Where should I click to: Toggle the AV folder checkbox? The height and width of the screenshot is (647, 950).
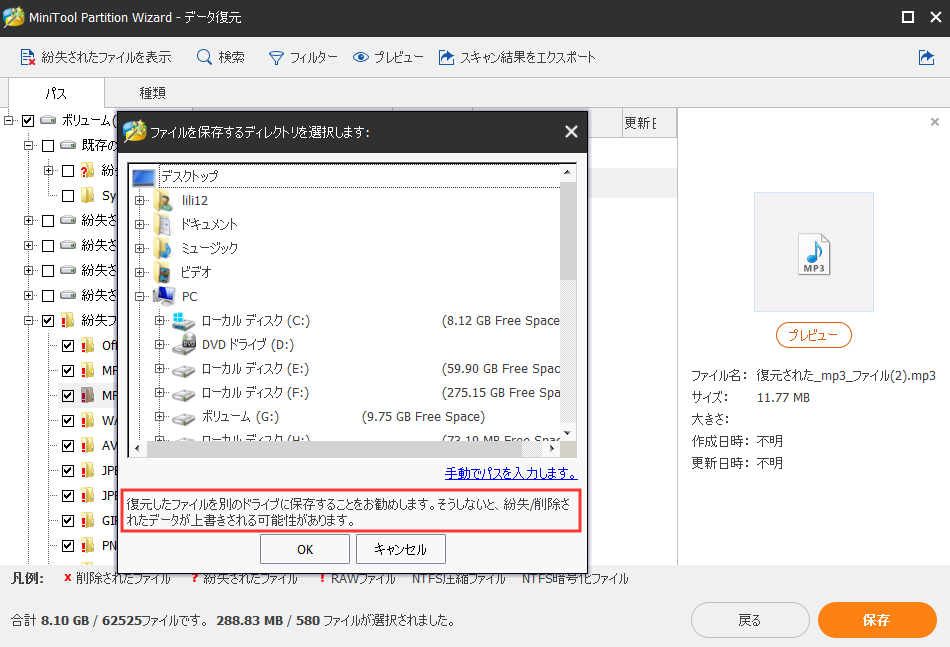click(x=68, y=446)
